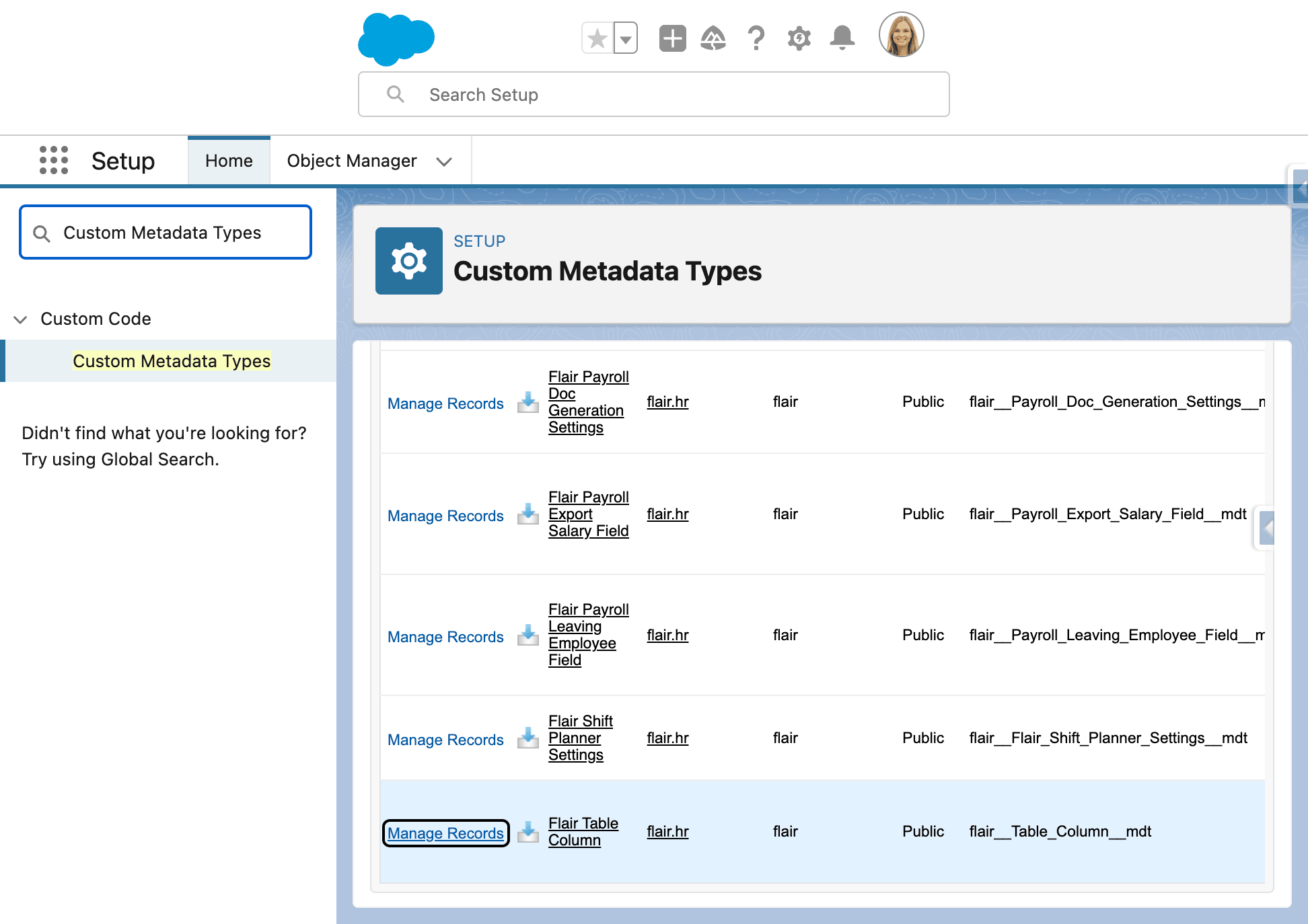Click flair__Table_Column__mdt API name text

pos(1060,831)
